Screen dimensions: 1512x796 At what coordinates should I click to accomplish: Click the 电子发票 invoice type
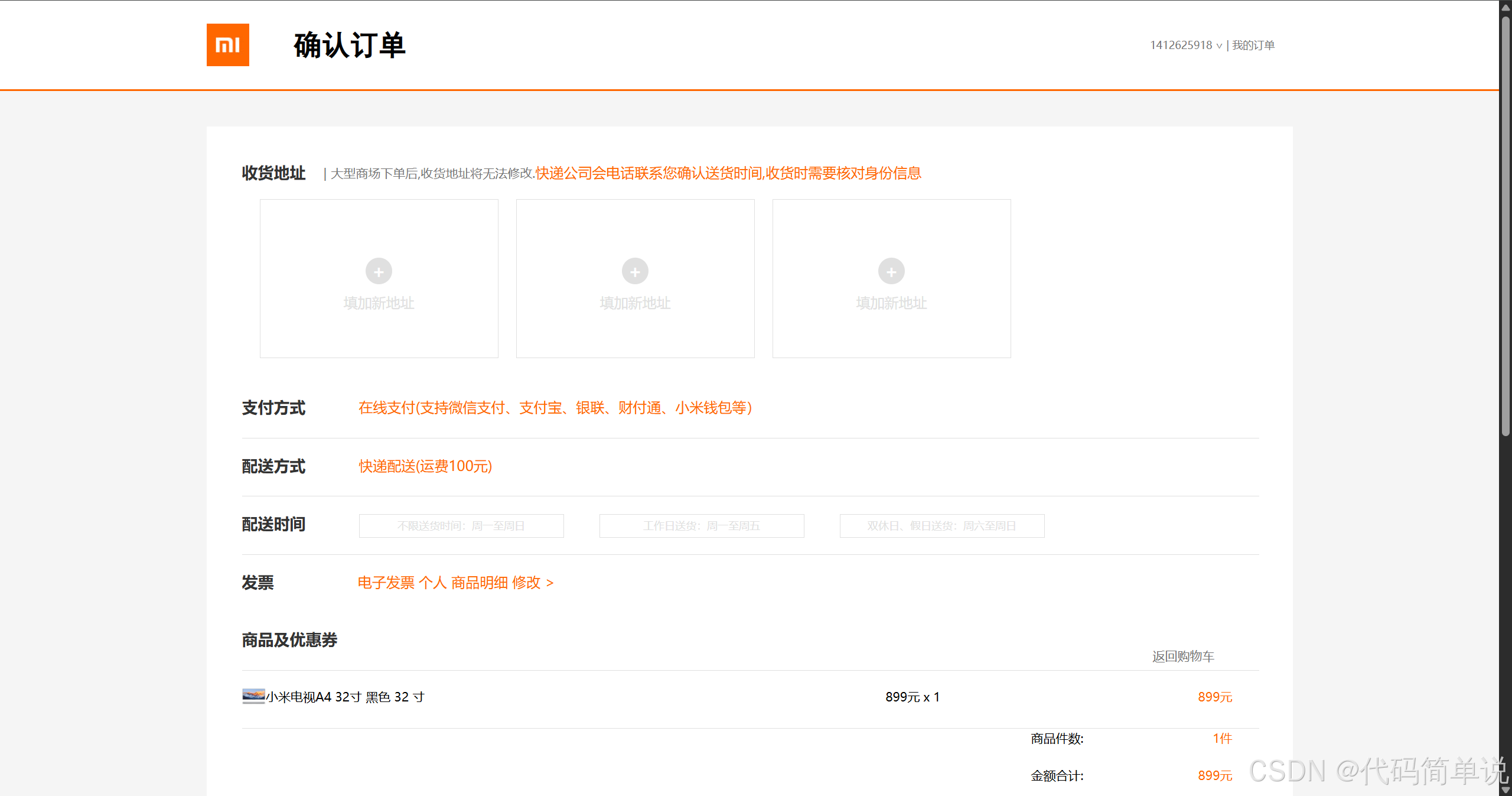click(386, 583)
